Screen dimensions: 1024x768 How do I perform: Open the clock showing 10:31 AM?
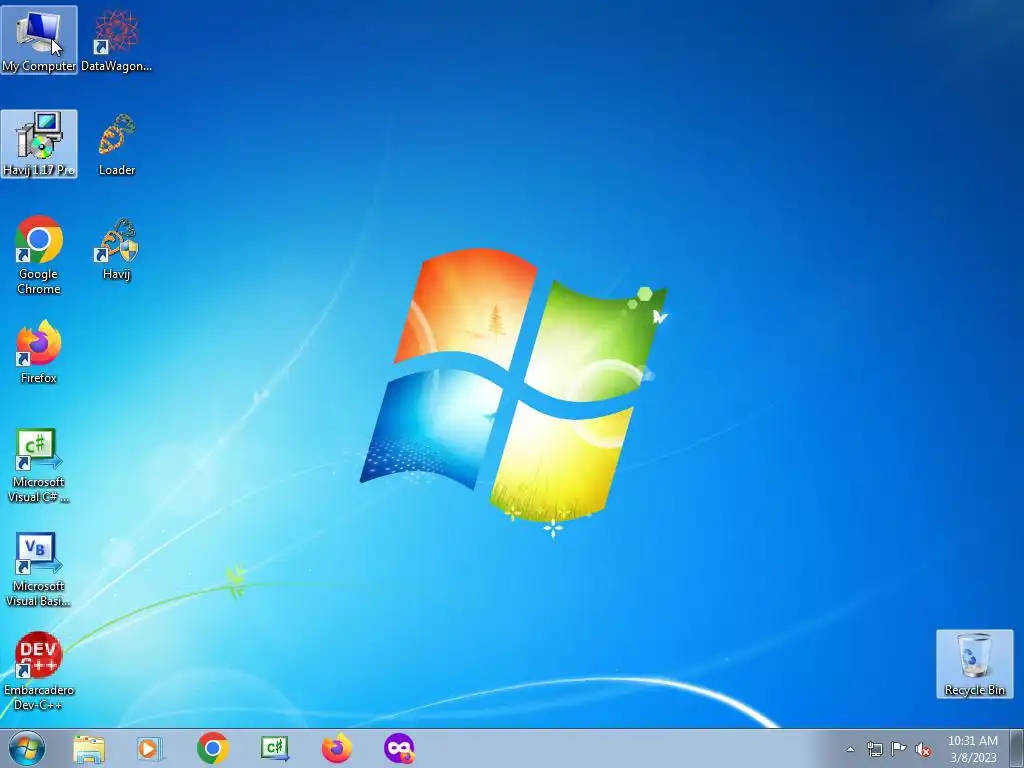[972, 749]
